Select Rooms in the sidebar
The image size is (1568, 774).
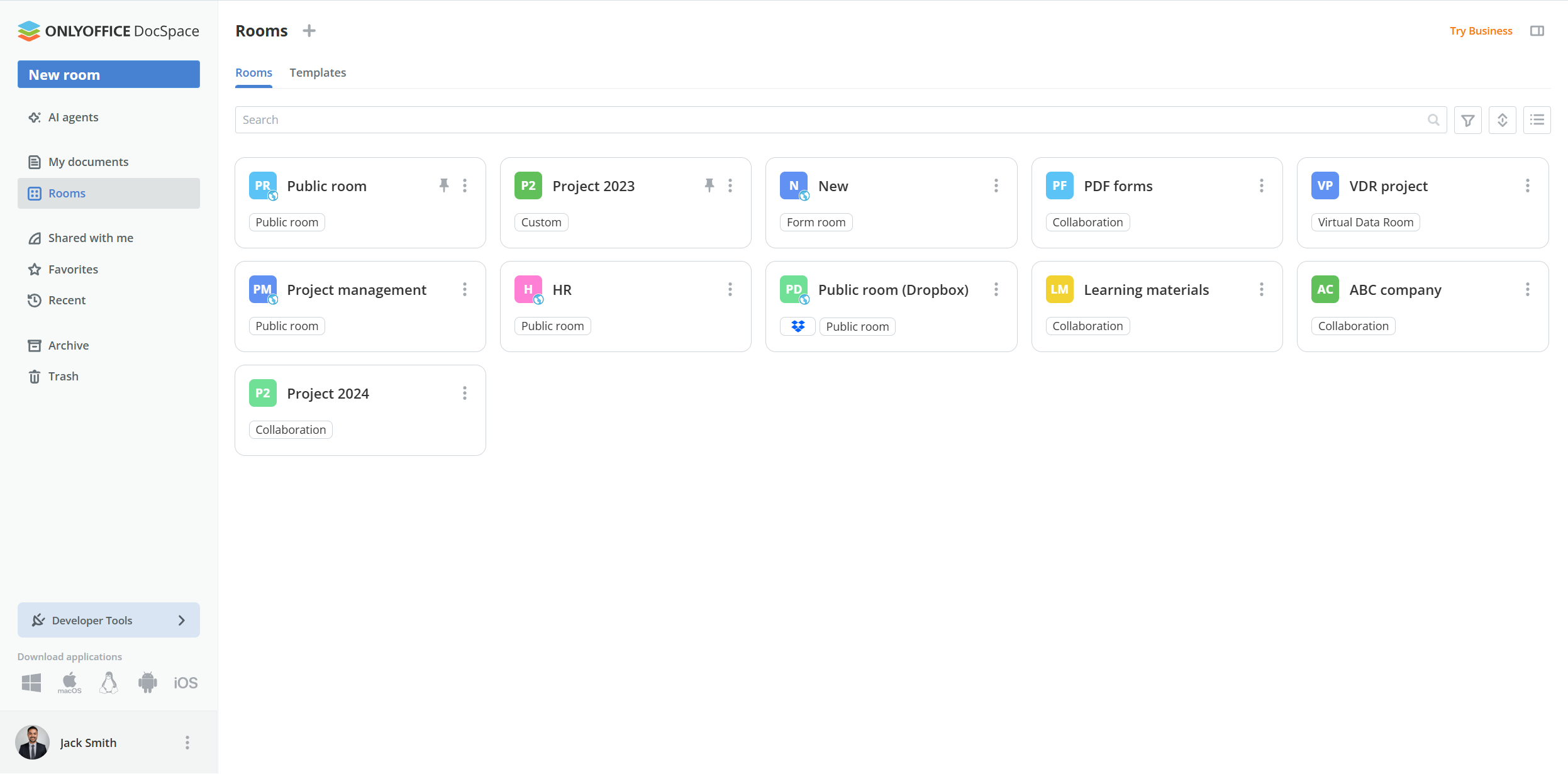click(x=109, y=193)
